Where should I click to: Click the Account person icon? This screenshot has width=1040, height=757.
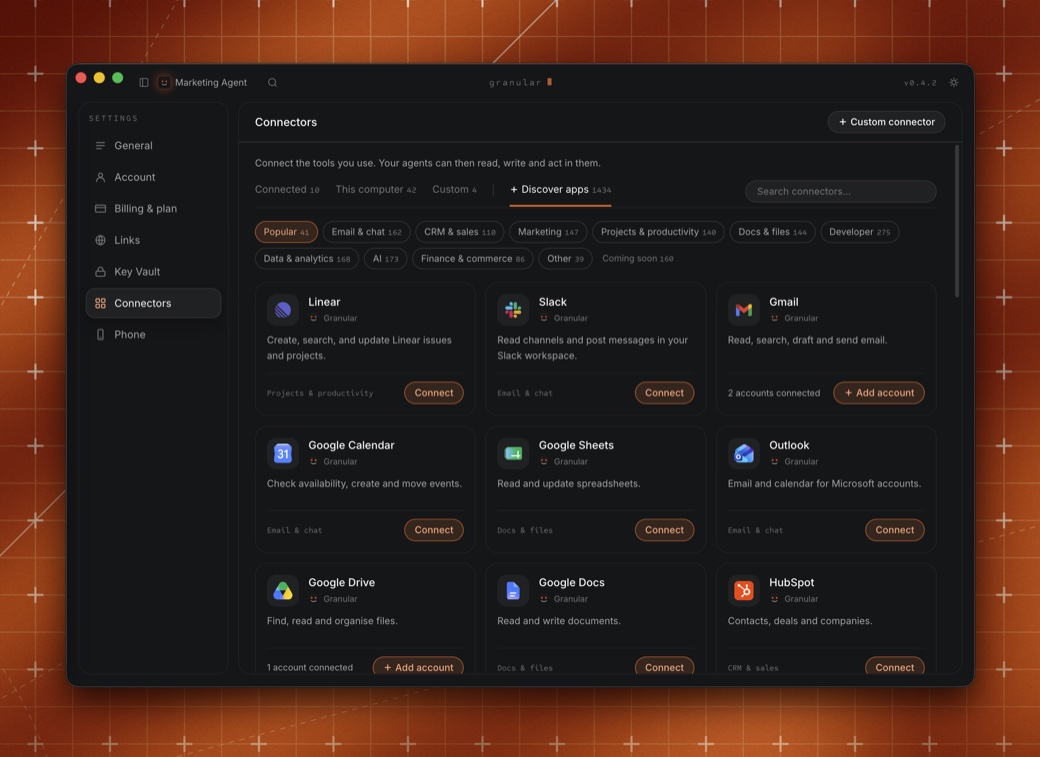pyautogui.click(x=100, y=177)
